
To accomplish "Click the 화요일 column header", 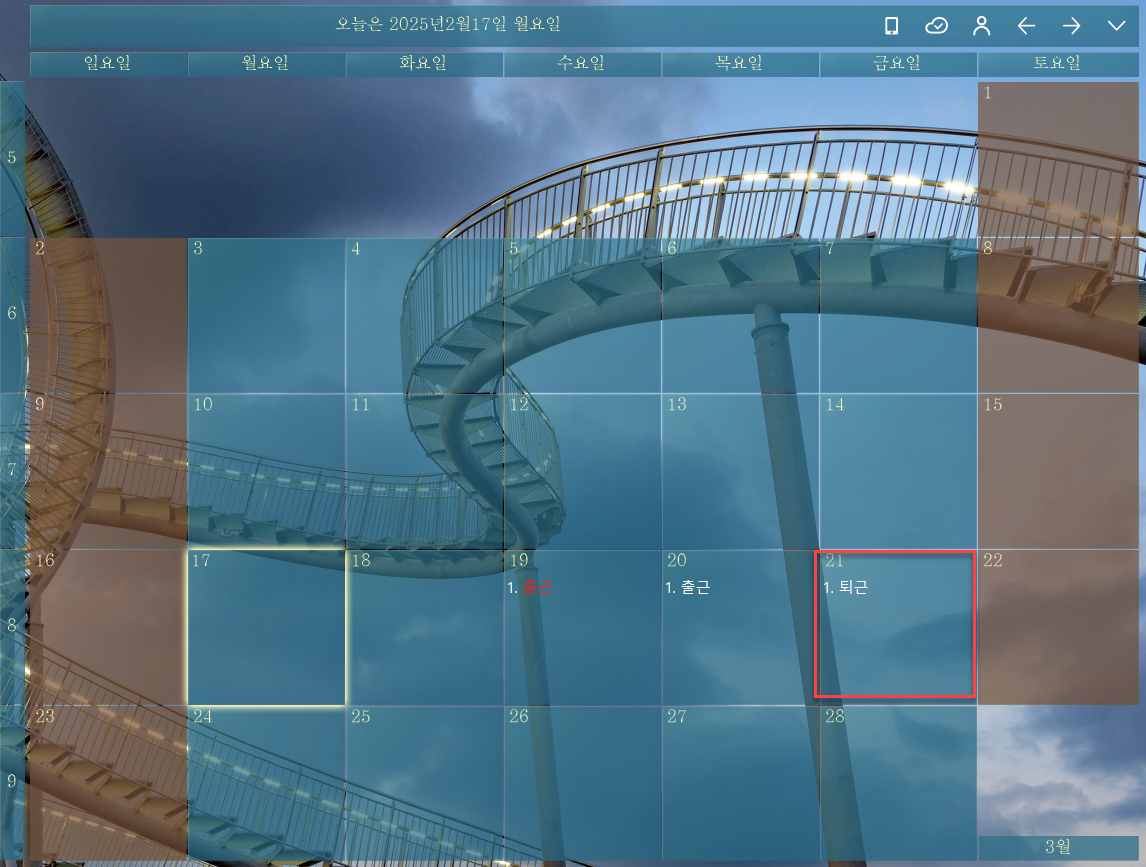I will coord(424,64).
